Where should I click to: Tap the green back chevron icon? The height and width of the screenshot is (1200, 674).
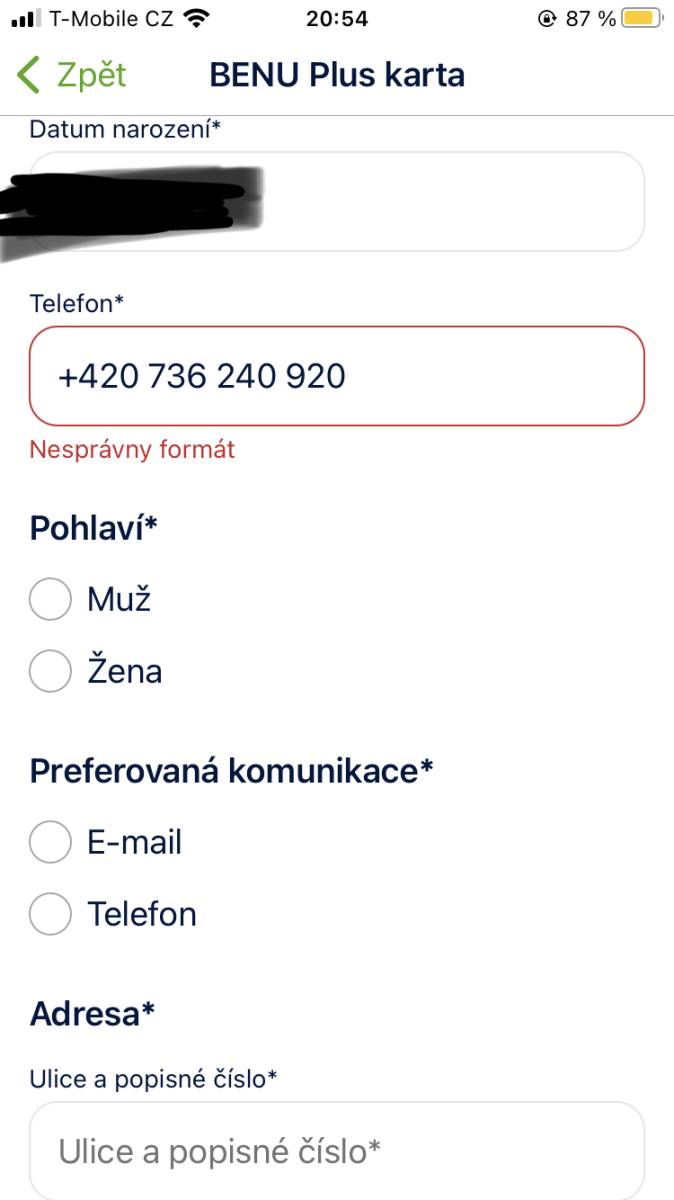point(30,75)
